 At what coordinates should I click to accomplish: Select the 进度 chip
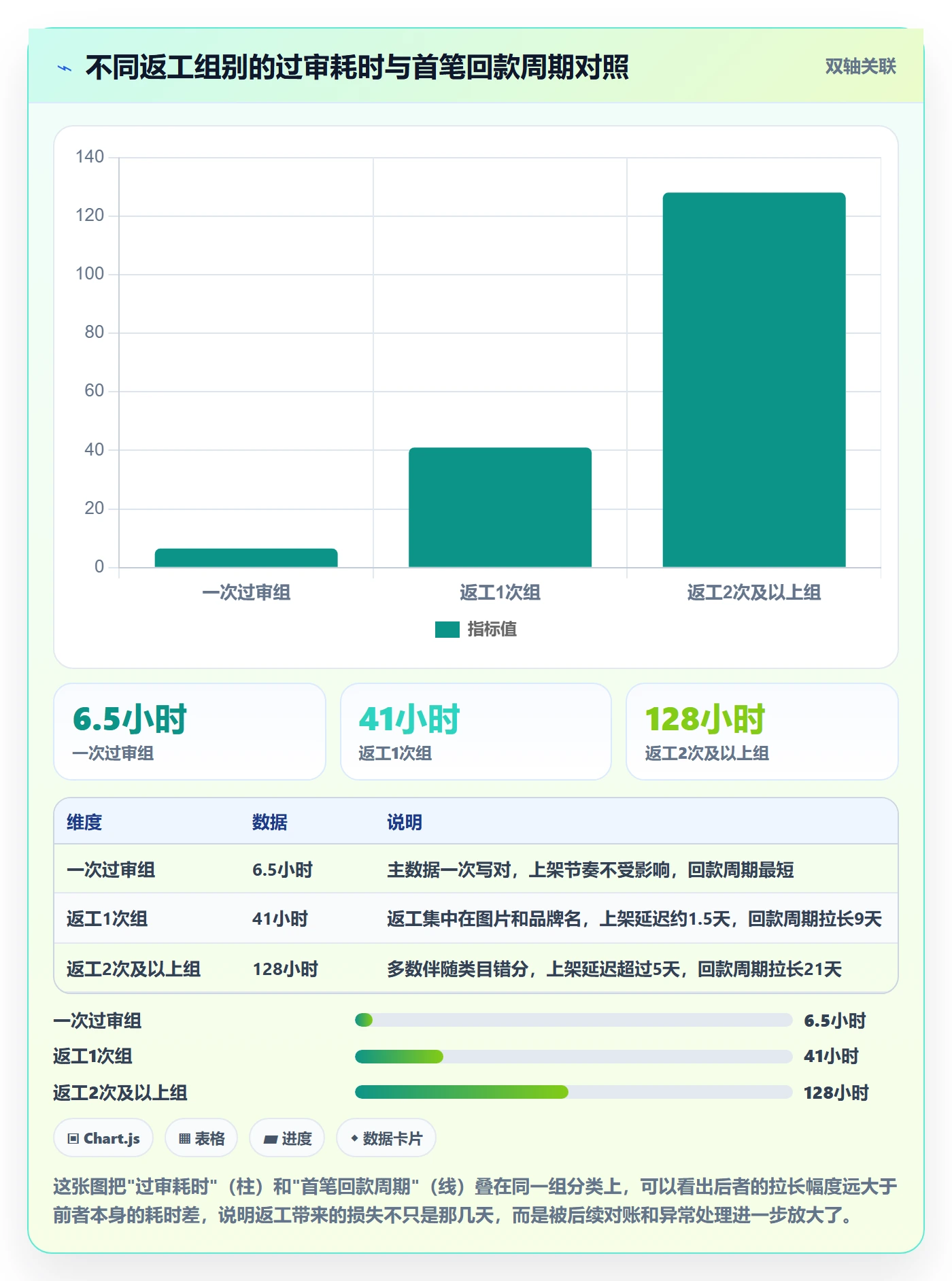(287, 1138)
